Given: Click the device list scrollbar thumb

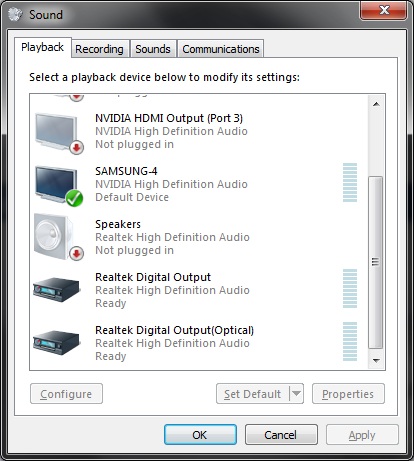Looking at the screenshot, I should (x=376, y=262).
